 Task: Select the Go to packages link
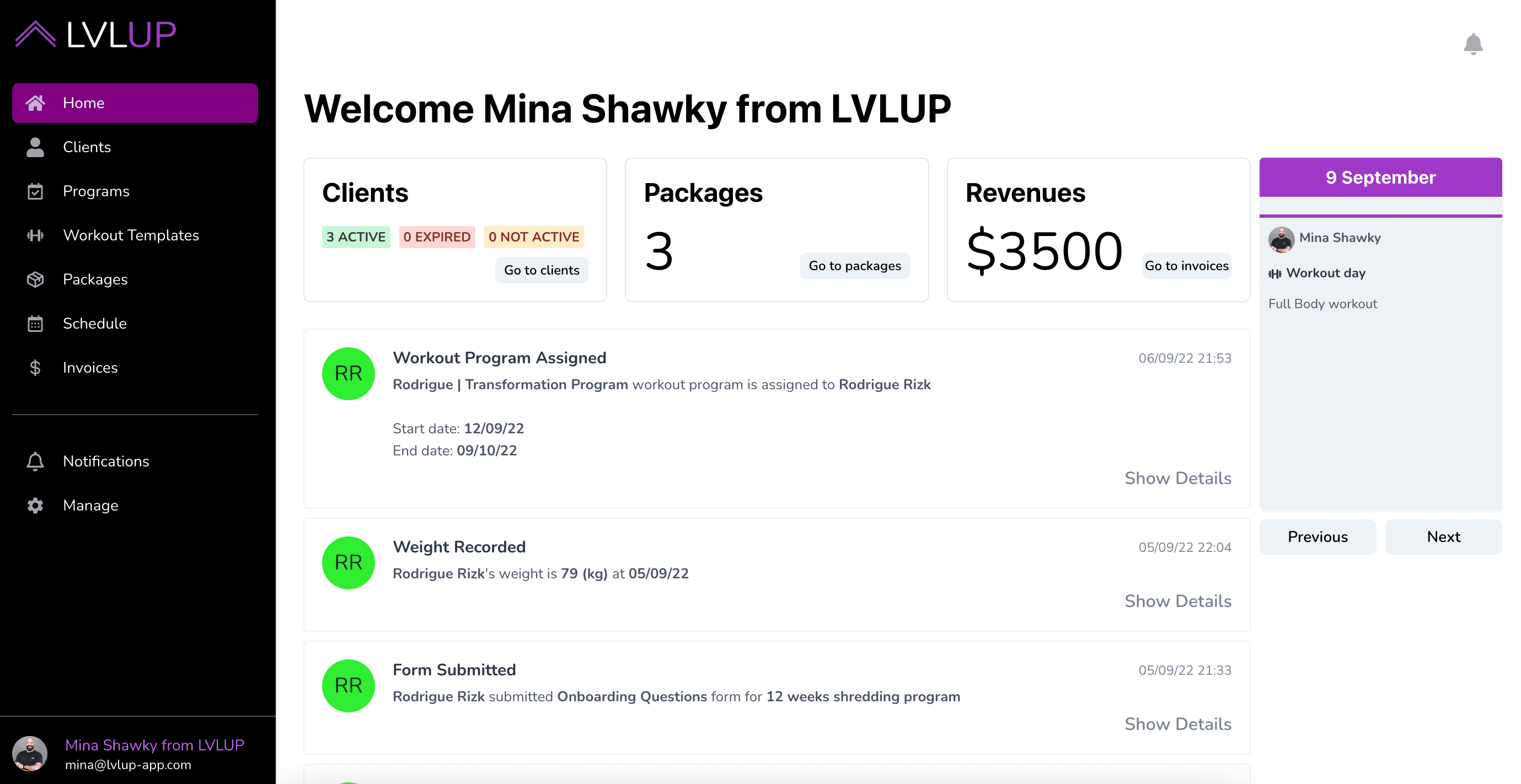click(855, 265)
